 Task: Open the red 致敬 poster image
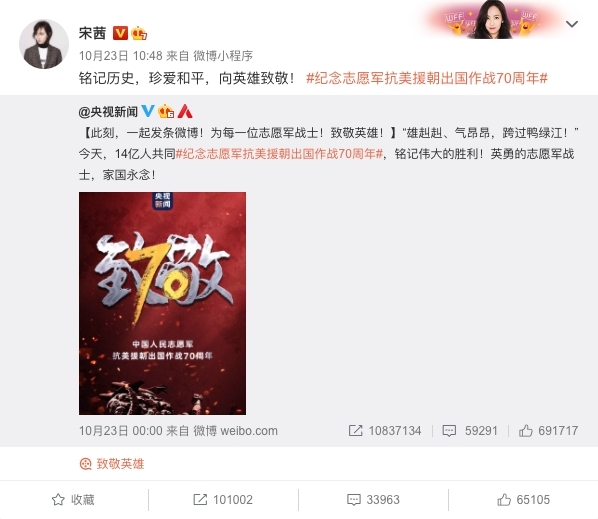click(162, 303)
